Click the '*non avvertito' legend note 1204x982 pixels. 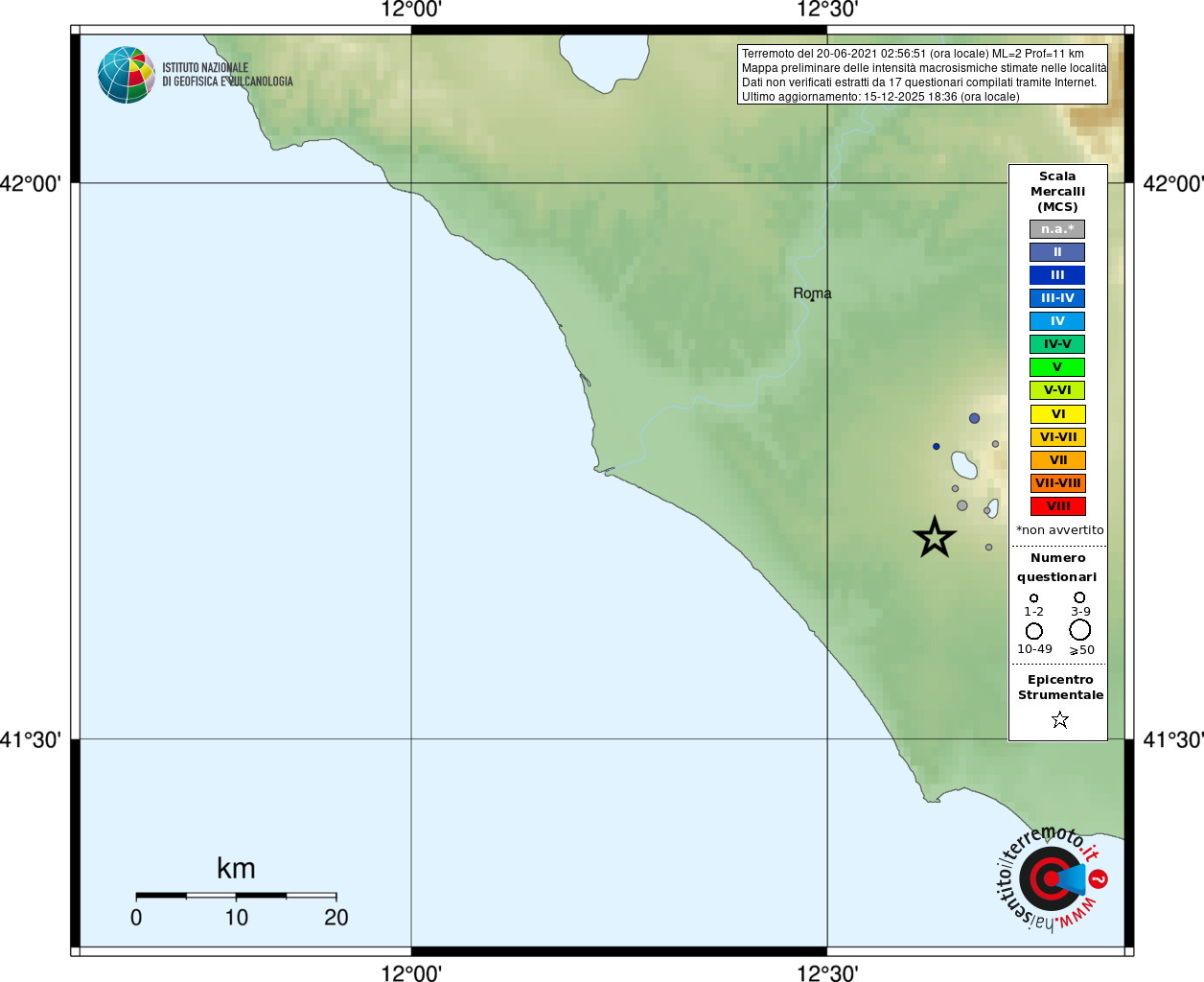1059,530
